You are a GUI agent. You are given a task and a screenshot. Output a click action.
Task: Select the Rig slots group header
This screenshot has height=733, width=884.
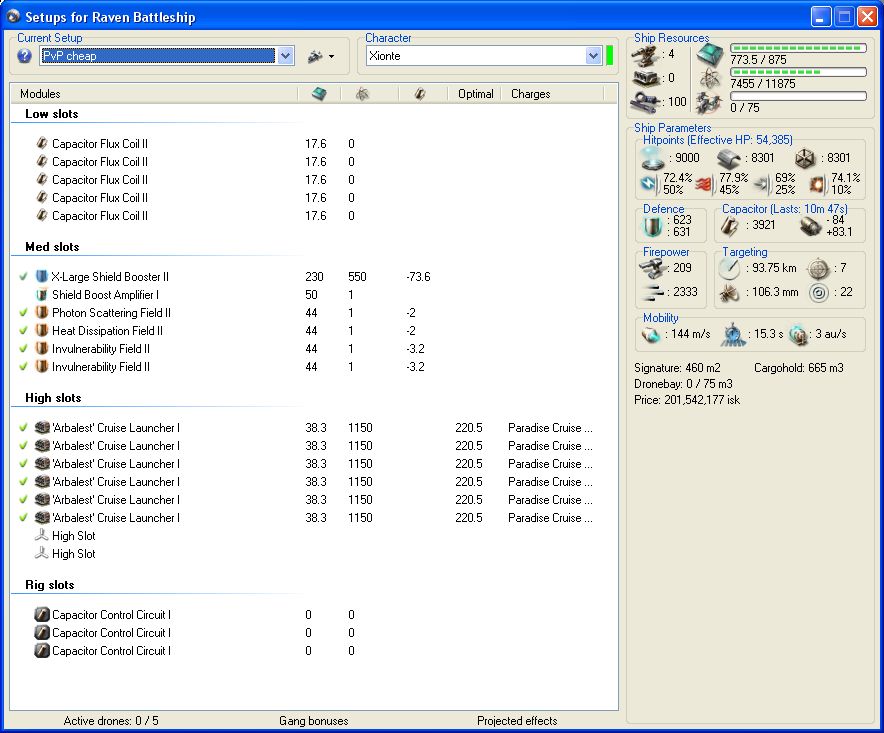[x=50, y=585]
